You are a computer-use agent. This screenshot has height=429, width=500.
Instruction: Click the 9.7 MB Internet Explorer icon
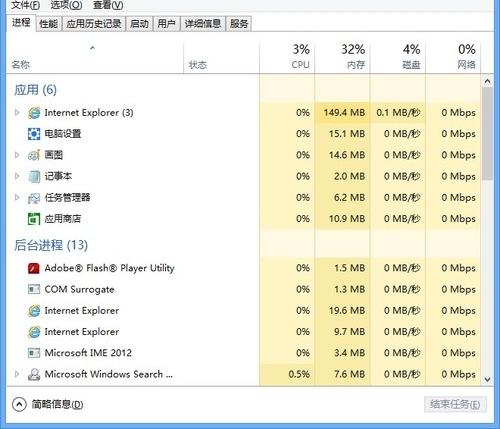pos(34,332)
